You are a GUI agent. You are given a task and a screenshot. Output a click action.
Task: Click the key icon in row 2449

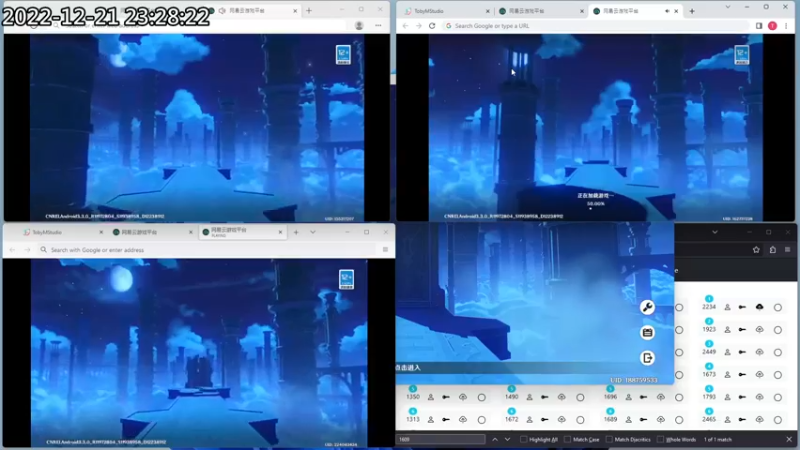tap(742, 352)
